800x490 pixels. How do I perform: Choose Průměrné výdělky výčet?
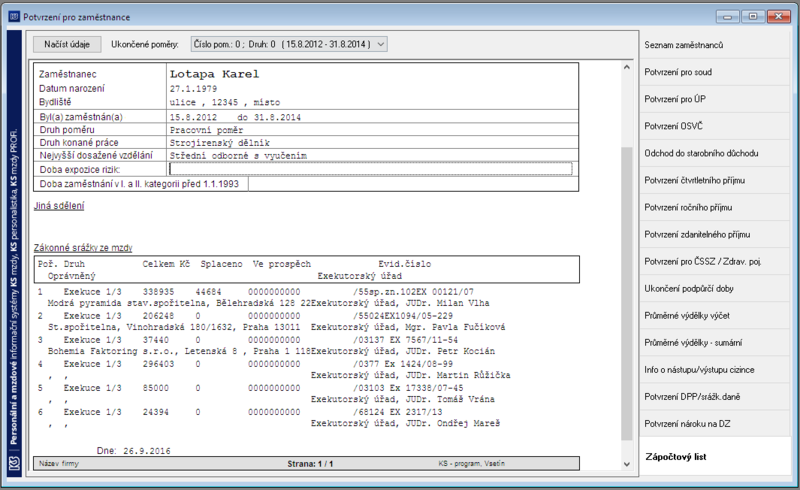[714, 315]
